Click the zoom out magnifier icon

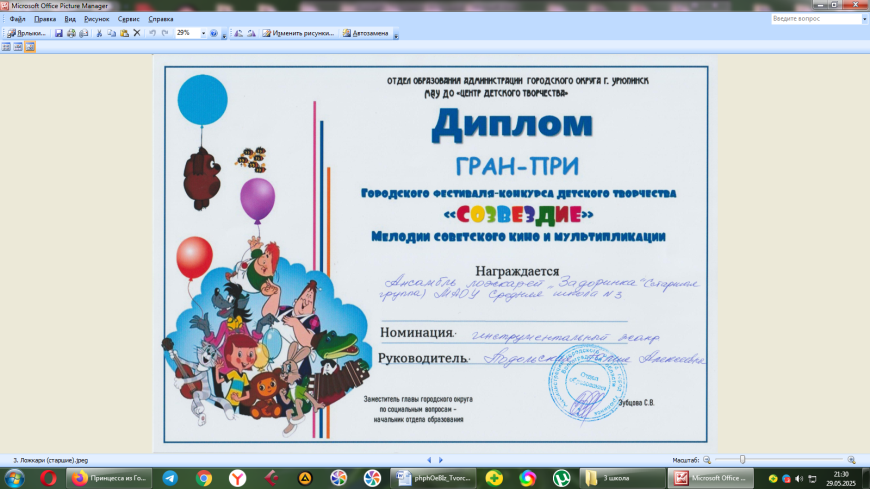coord(707,460)
